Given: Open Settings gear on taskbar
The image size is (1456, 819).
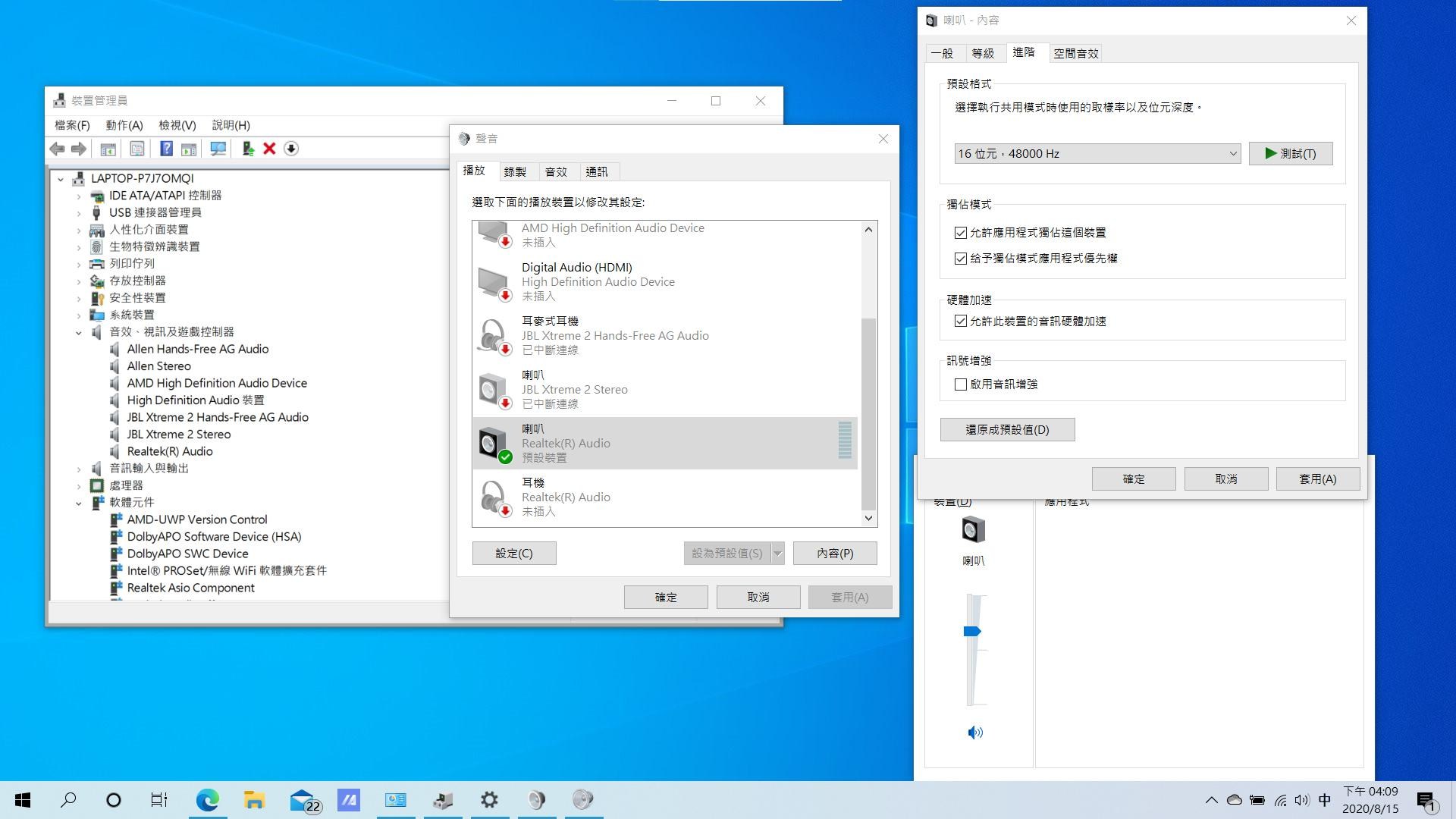Looking at the screenshot, I should pos(489,800).
